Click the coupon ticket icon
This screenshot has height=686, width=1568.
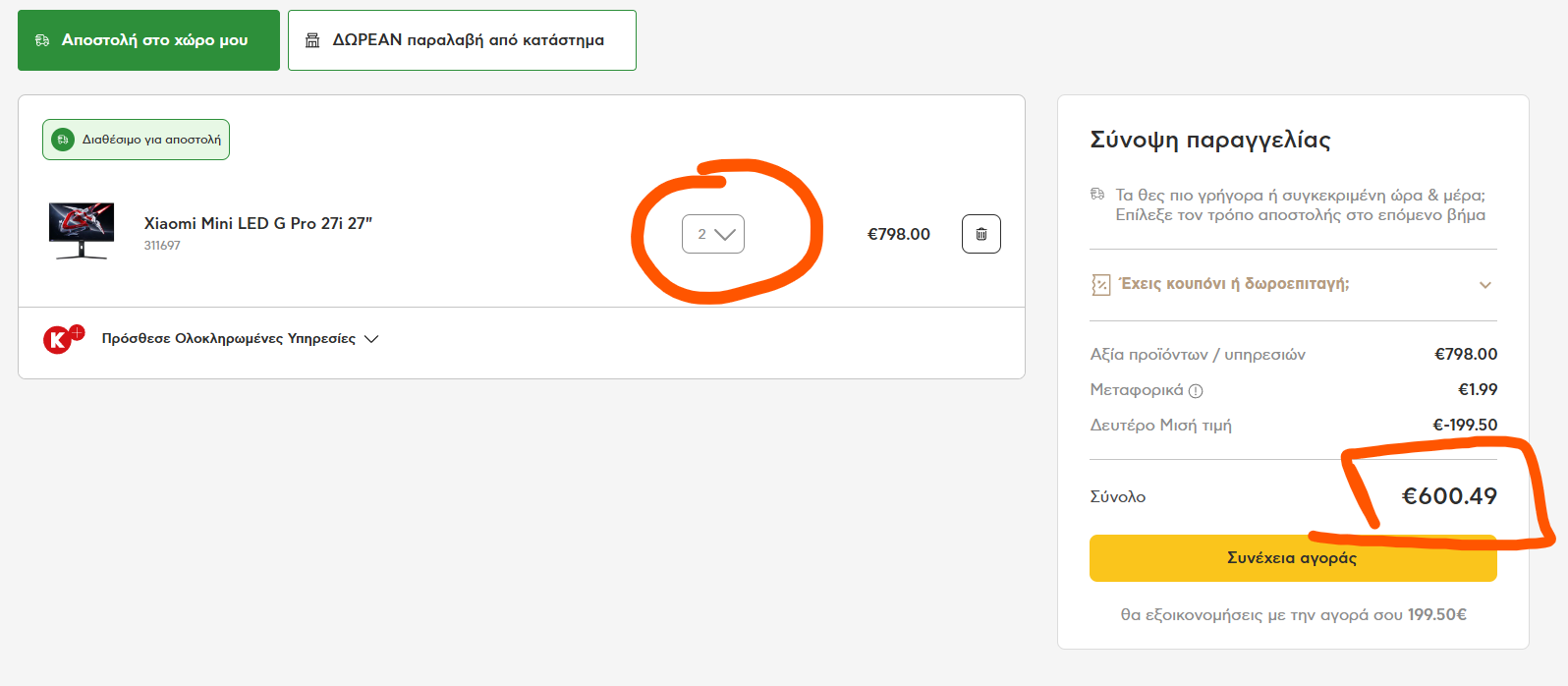click(x=1100, y=285)
